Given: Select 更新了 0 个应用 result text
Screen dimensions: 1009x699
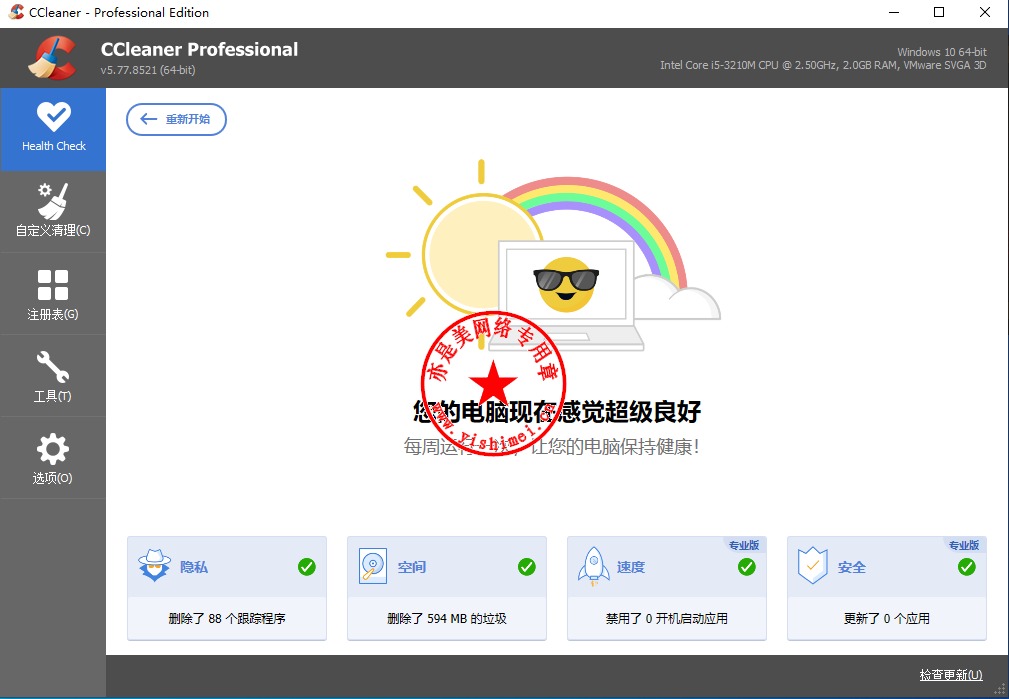Looking at the screenshot, I should [x=887, y=619].
